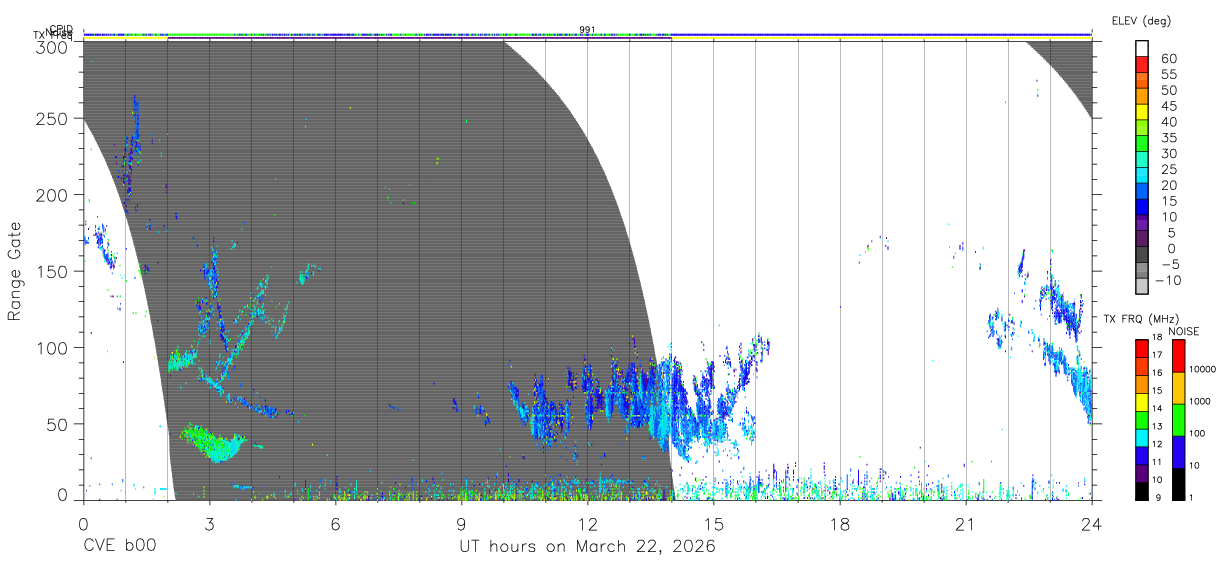Click the x-axis hour label 12
1228x567 pixels.
click(x=587, y=524)
